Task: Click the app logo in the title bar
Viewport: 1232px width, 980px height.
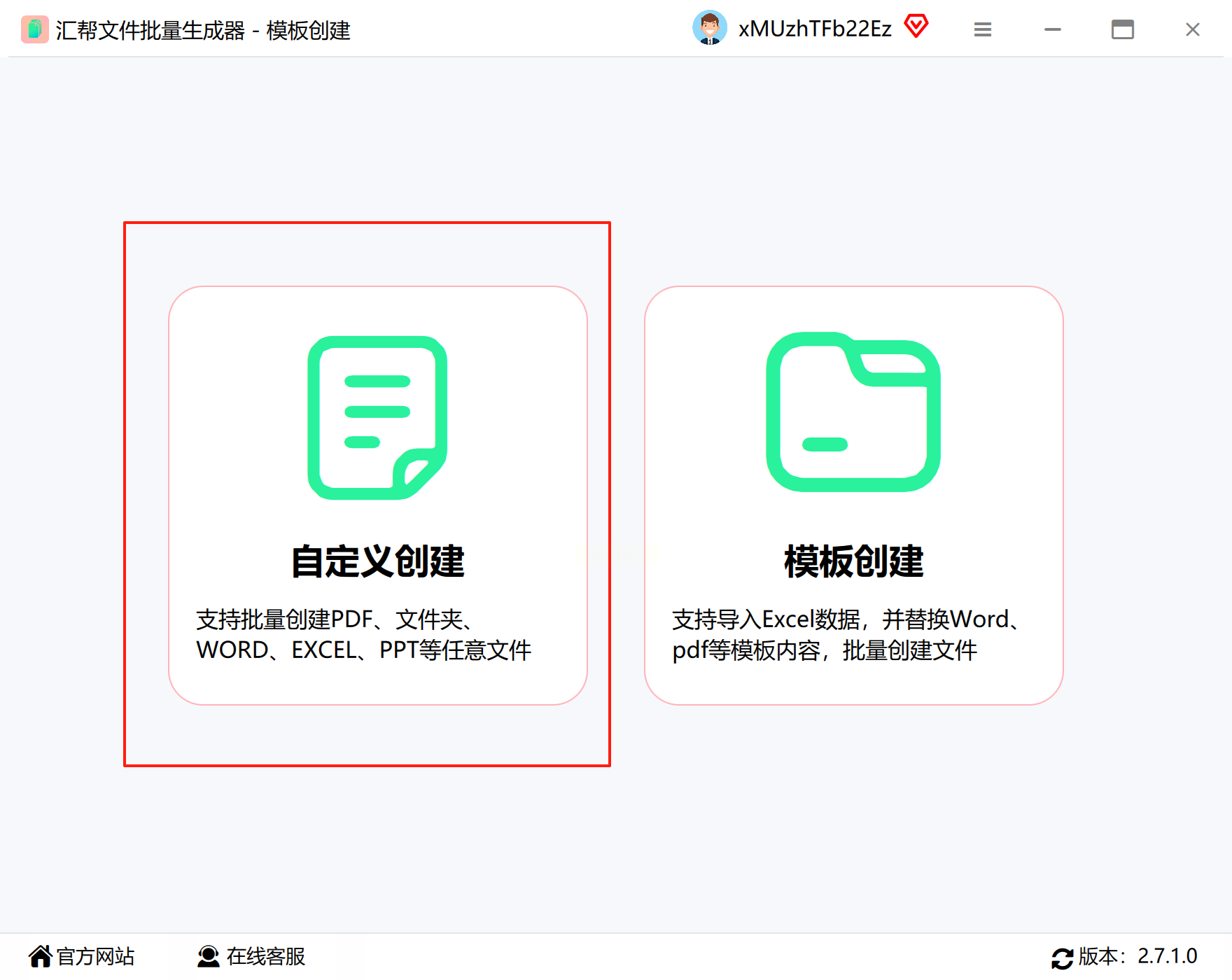Action: (35, 29)
